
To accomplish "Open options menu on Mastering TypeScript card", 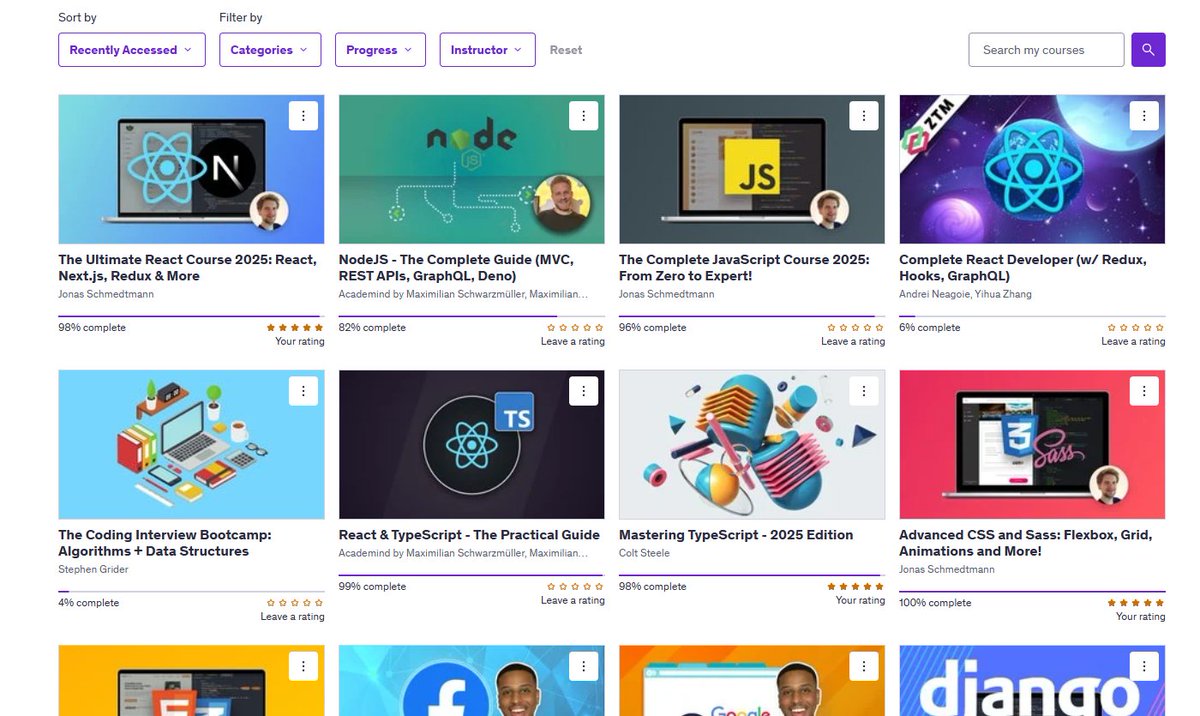I will pos(863,391).
